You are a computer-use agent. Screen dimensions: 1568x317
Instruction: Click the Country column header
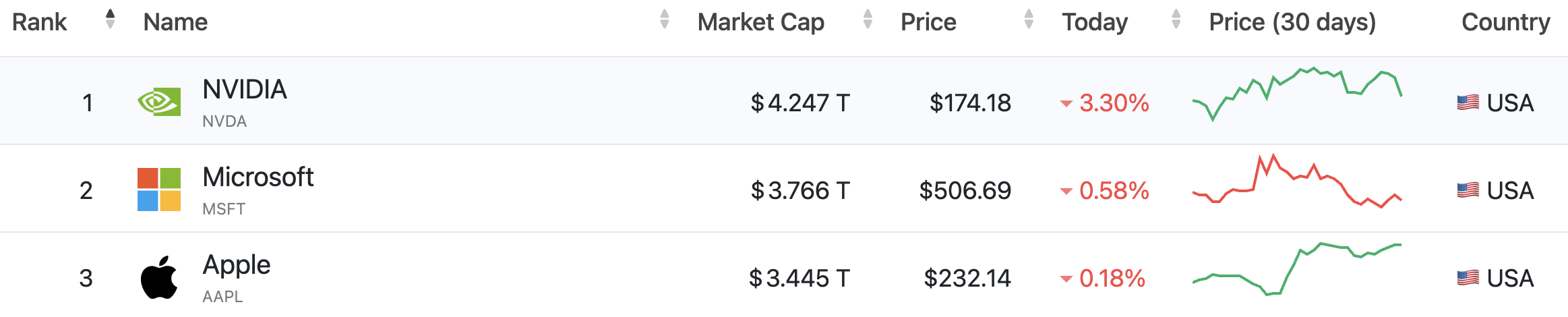(x=1505, y=22)
